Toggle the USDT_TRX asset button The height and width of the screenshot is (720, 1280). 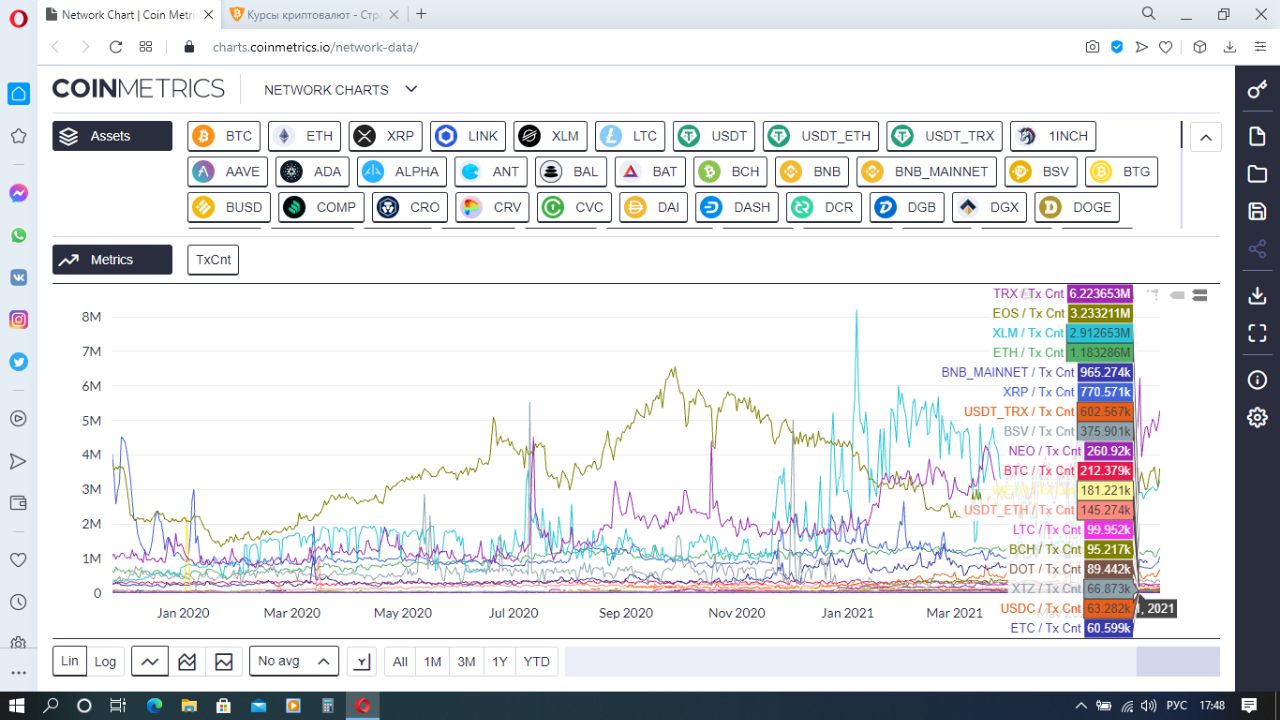[x=946, y=136]
